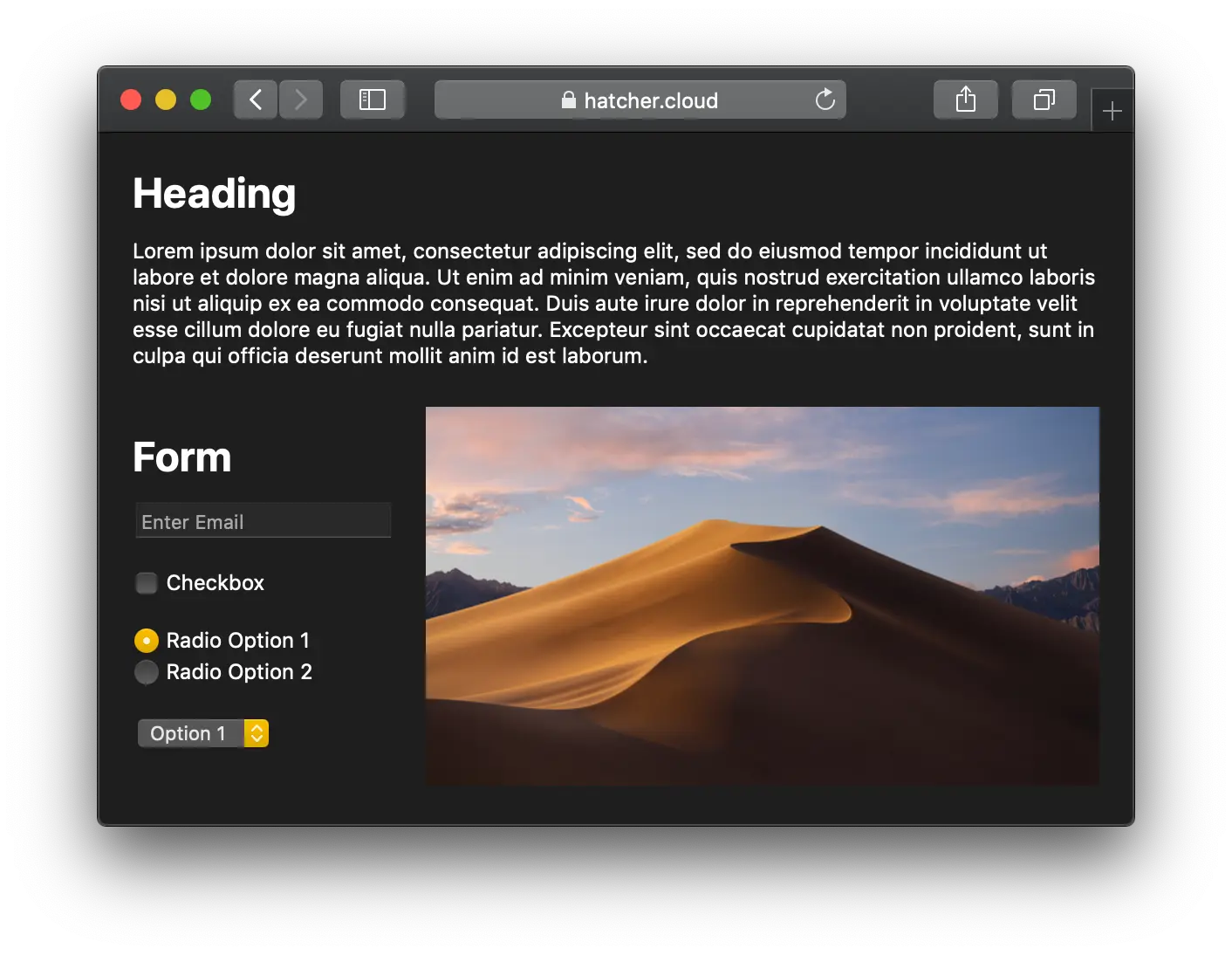The height and width of the screenshot is (955, 1232).
Task: Click the Heading title text
Action: click(x=214, y=194)
